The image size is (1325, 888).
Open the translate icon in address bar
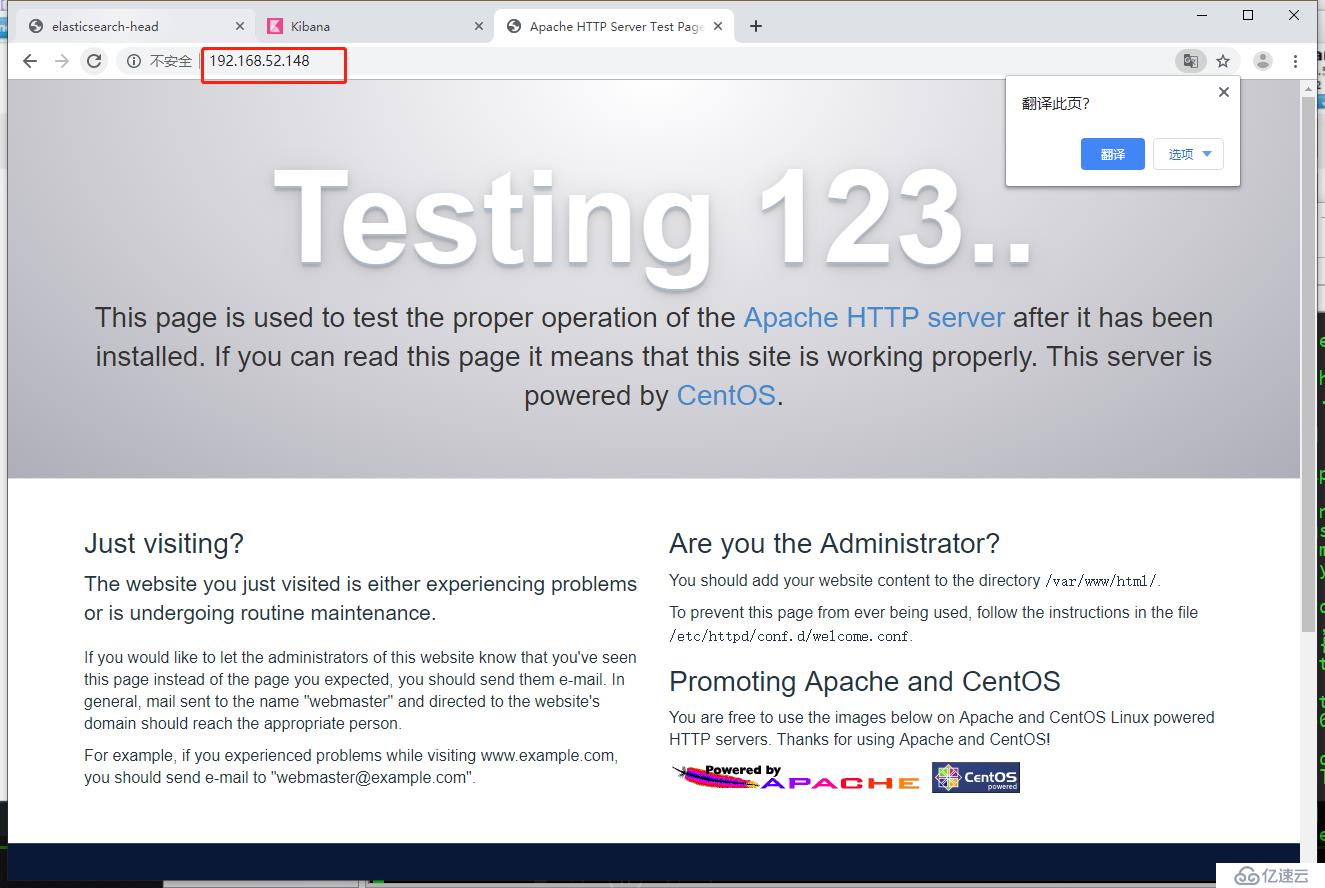coord(1190,61)
